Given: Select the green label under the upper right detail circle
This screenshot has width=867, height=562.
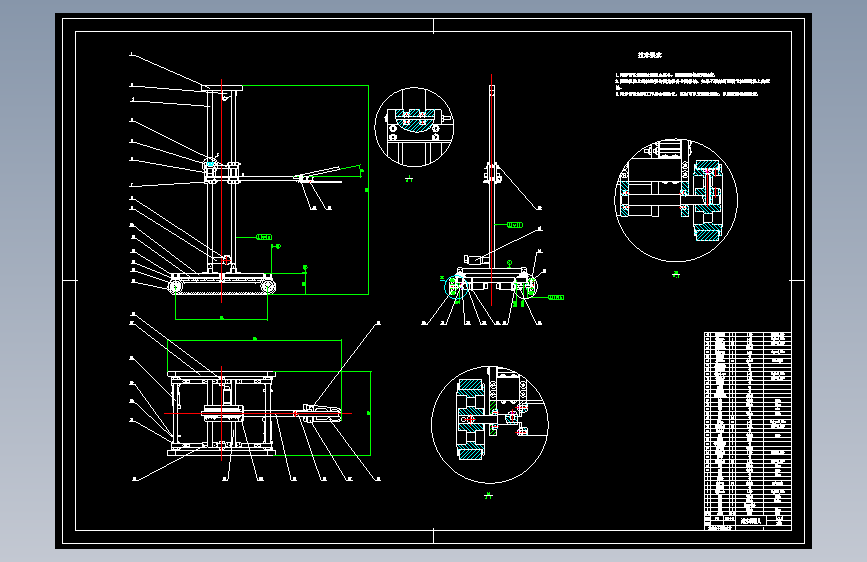Looking at the screenshot, I should click(x=676, y=274).
